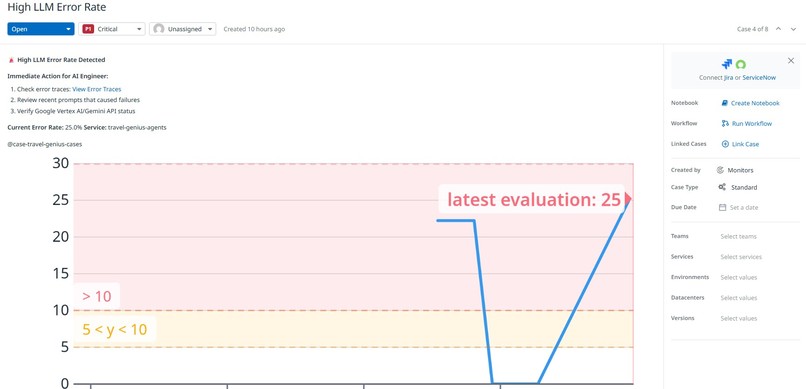Click the Create Notebook link

755,103
